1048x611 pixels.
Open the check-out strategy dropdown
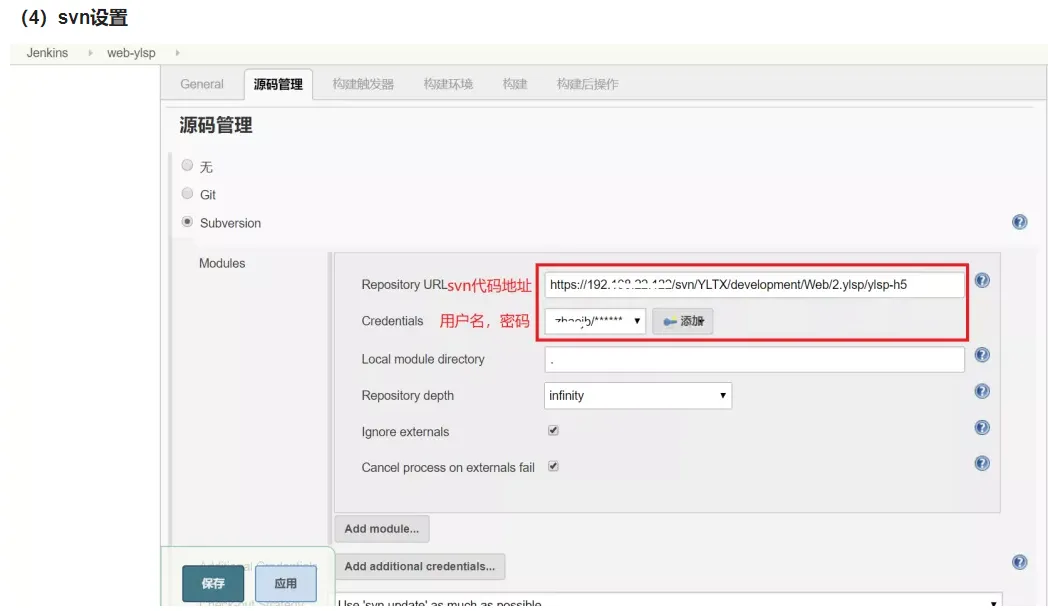(x=668, y=602)
